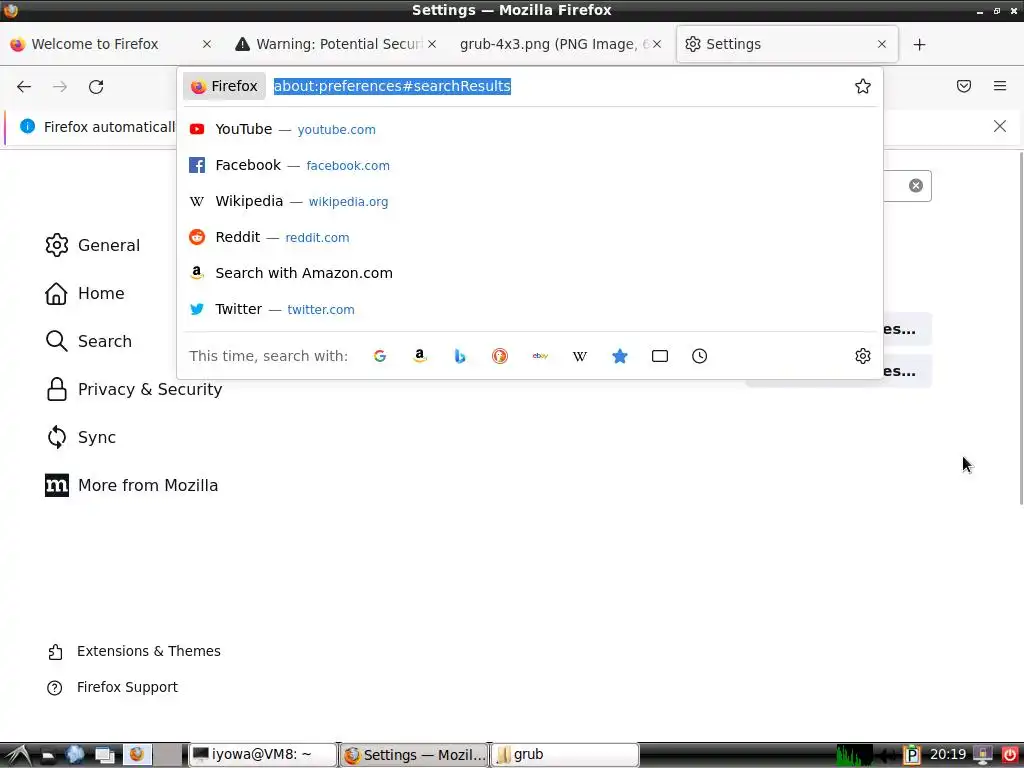Viewport: 1024px width, 768px height.
Task: Reload the current page
Action: [x=96, y=86]
